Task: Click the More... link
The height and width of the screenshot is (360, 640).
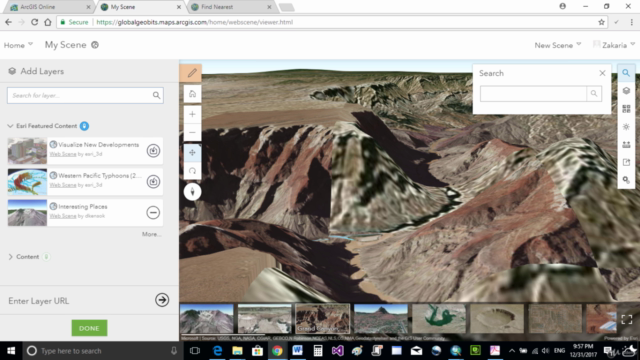Action: tap(151, 234)
